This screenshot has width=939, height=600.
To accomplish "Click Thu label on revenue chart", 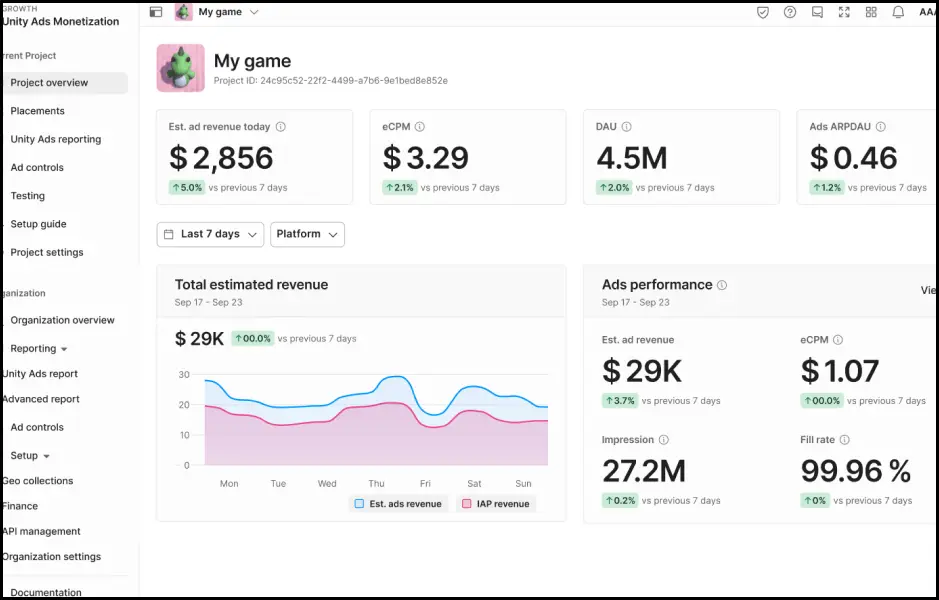I will (x=376, y=483).
